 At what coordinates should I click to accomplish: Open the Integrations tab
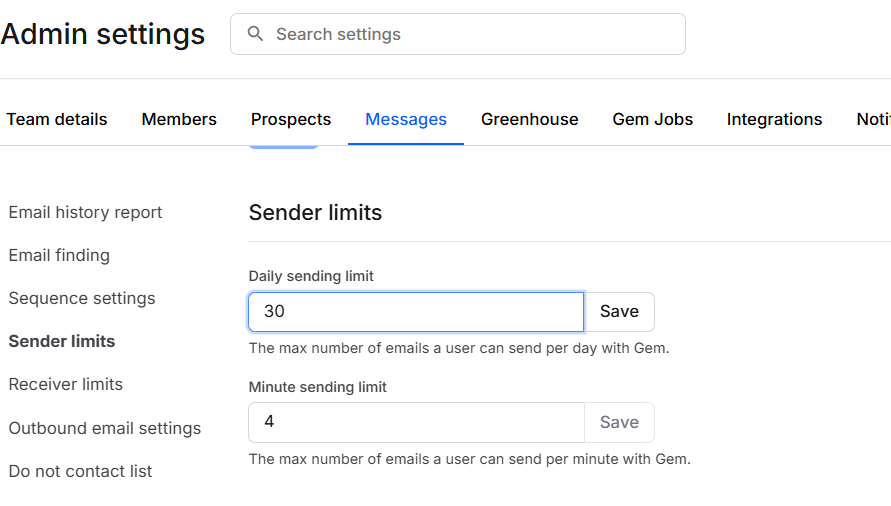(775, 119)
